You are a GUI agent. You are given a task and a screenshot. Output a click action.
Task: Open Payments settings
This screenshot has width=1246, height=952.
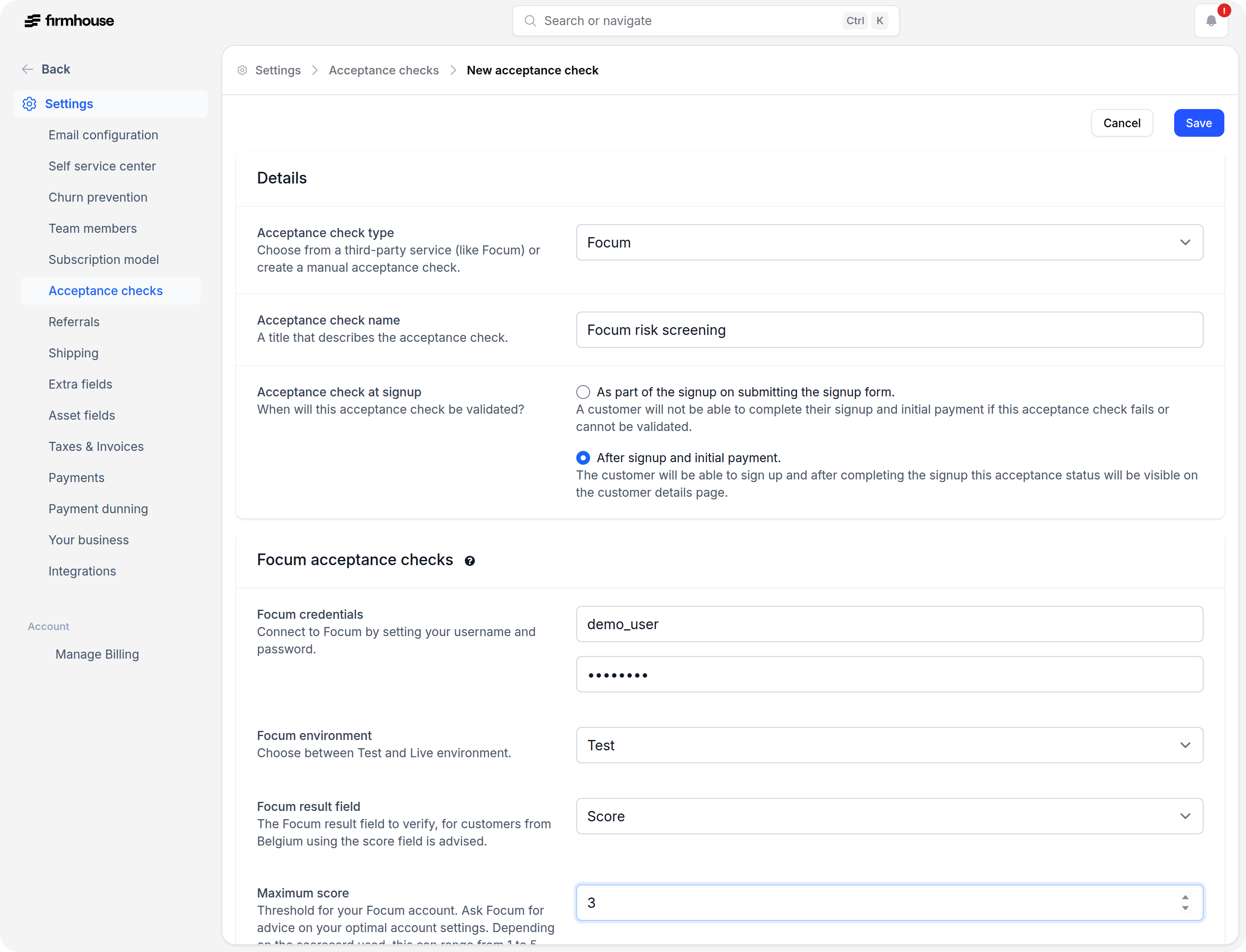tap(77, 478)
